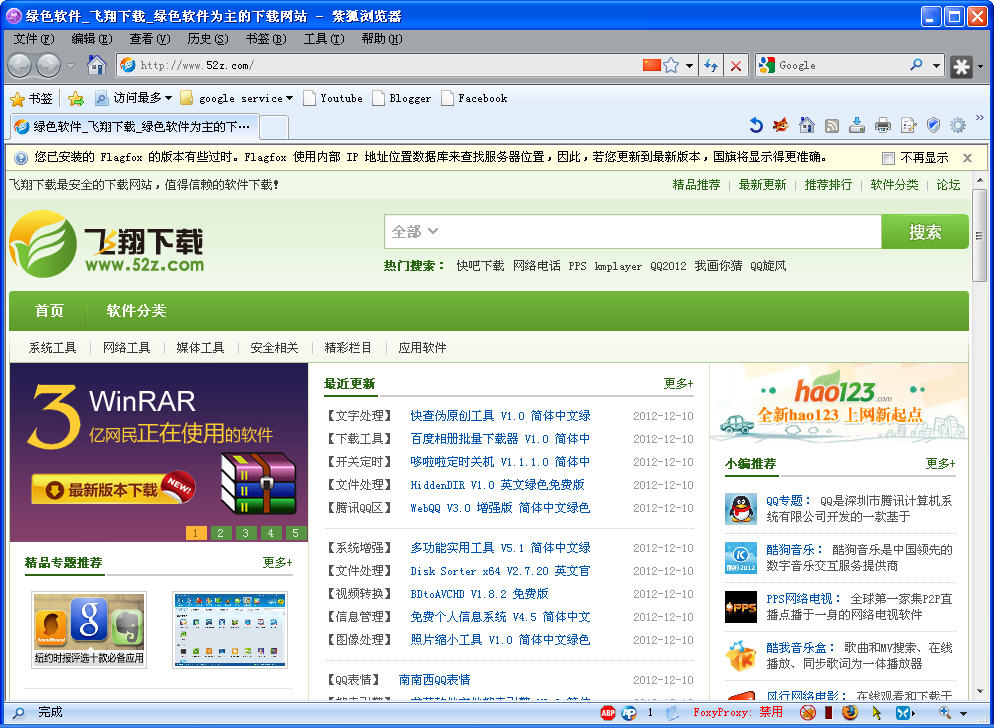This screenshot has height=728, width=994.
Task: Open the printer icon in tab toolbar
Action: (882, 125)
